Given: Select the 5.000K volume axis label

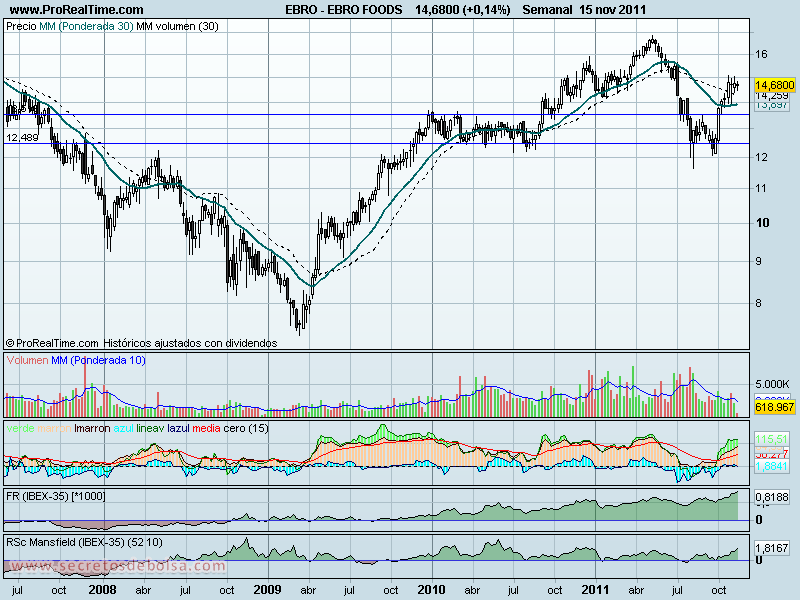Looking at the screenshot, I should pyautogui.click(x=772, y=384).
